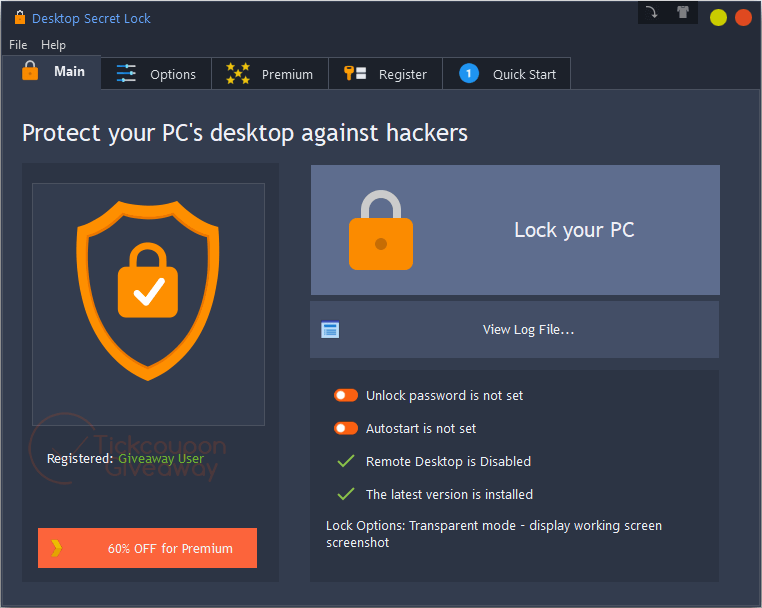
Task: Click the latest version installed checkmark
Action: [x=346, y=494]
